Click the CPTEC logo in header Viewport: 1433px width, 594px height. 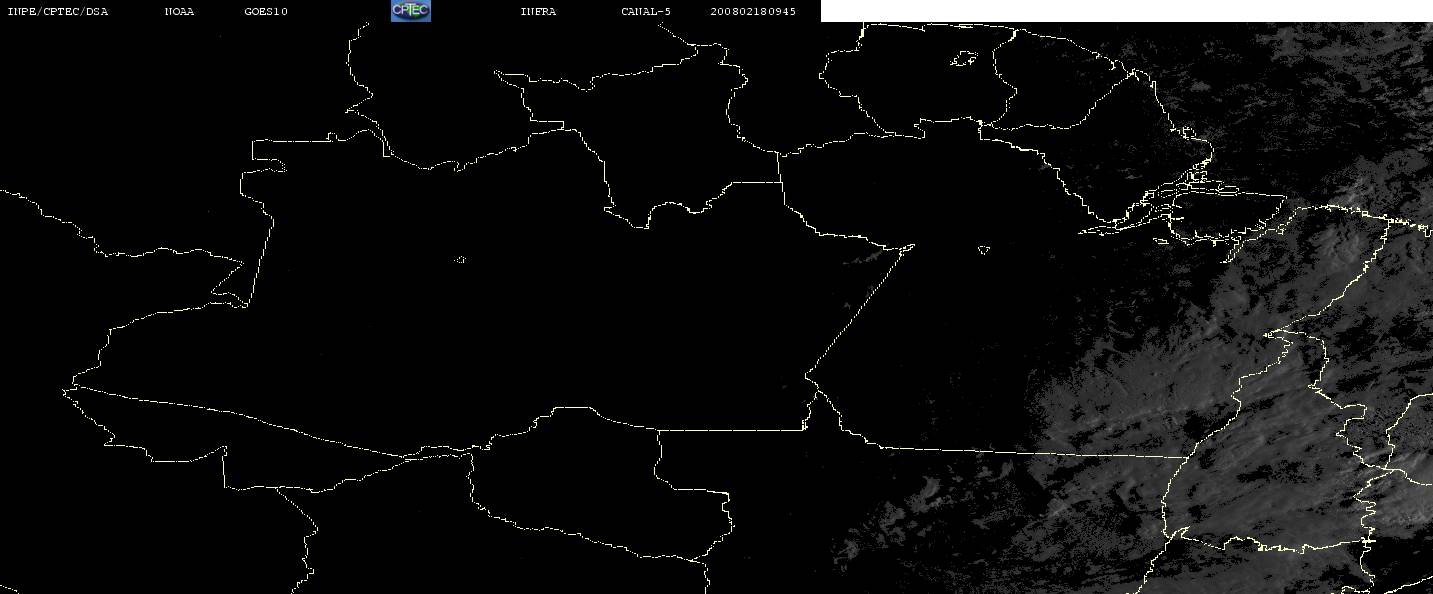point(410,11)
